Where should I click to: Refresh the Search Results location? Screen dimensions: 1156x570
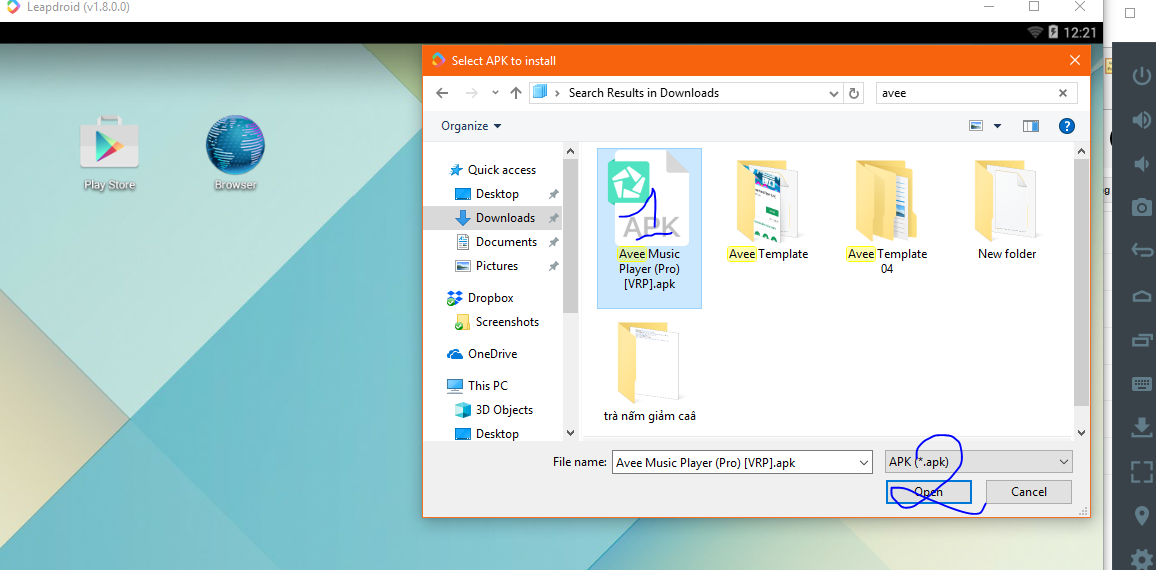click(854, 93)
